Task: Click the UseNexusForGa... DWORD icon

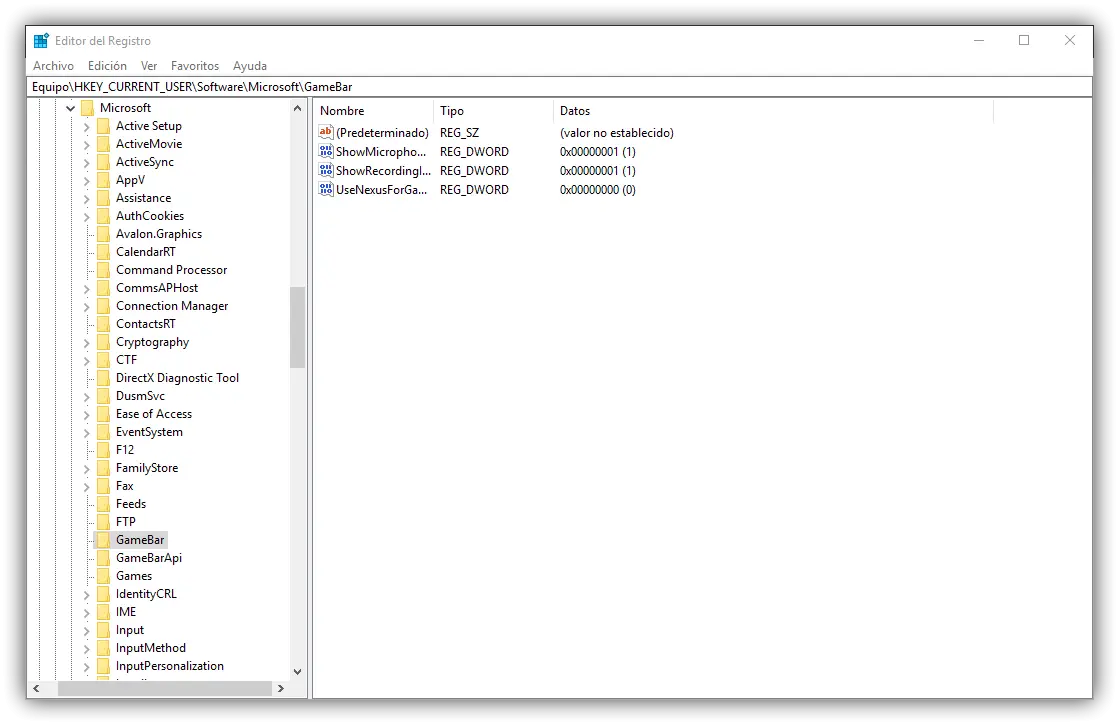Action: (326, 189)
